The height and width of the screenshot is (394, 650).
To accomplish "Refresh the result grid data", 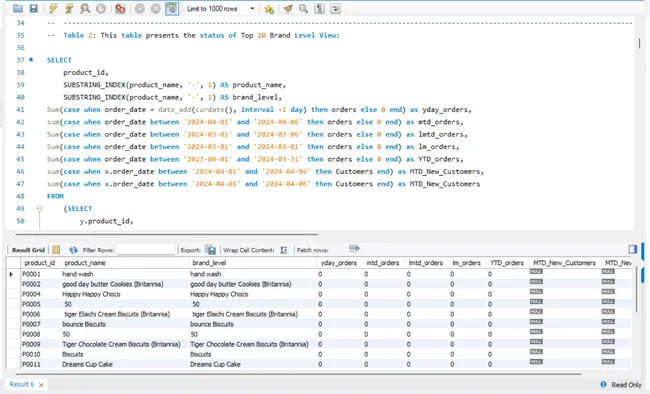I will coord(73,250).
